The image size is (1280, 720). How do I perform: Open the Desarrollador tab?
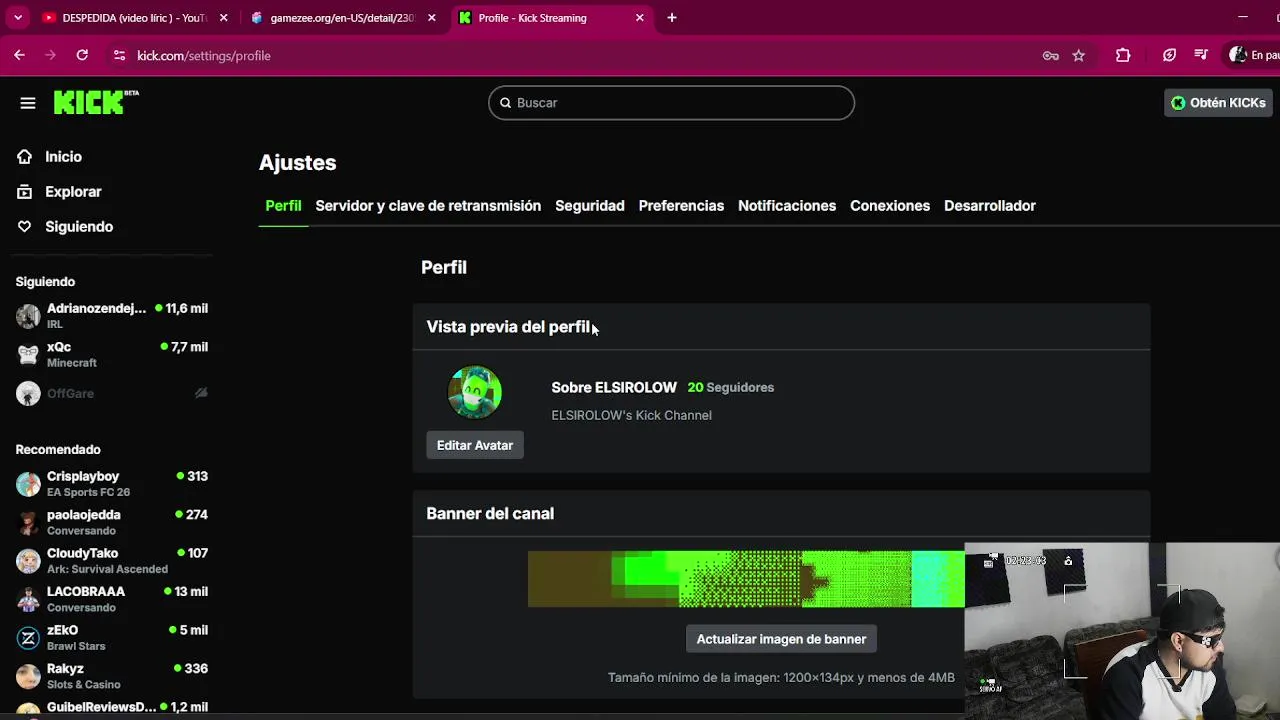(x=990, y=206)
